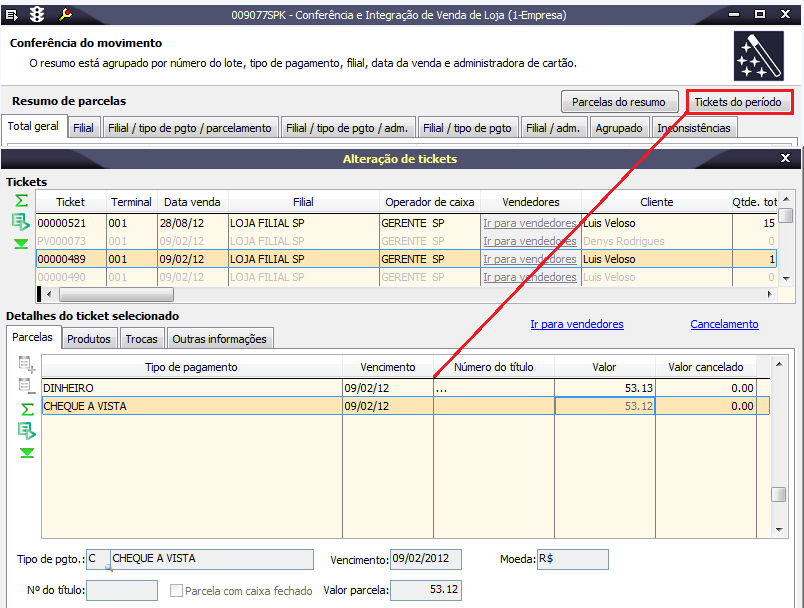Click Ir para vendedores in ticket 00000490 row
The width and height of the screenshot is (804, 608).
530,277
